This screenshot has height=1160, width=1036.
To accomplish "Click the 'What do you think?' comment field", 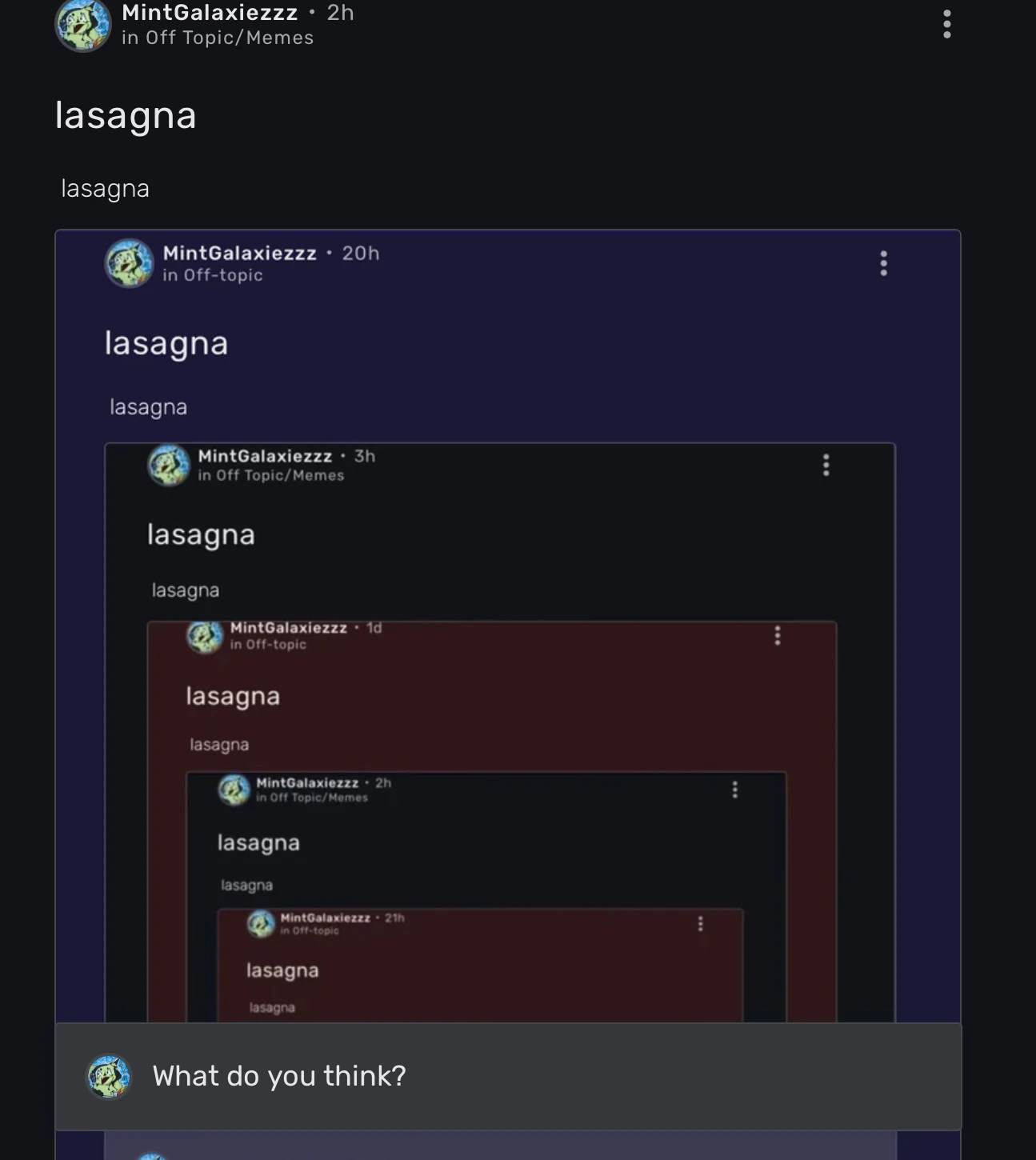I will 279,1075.
